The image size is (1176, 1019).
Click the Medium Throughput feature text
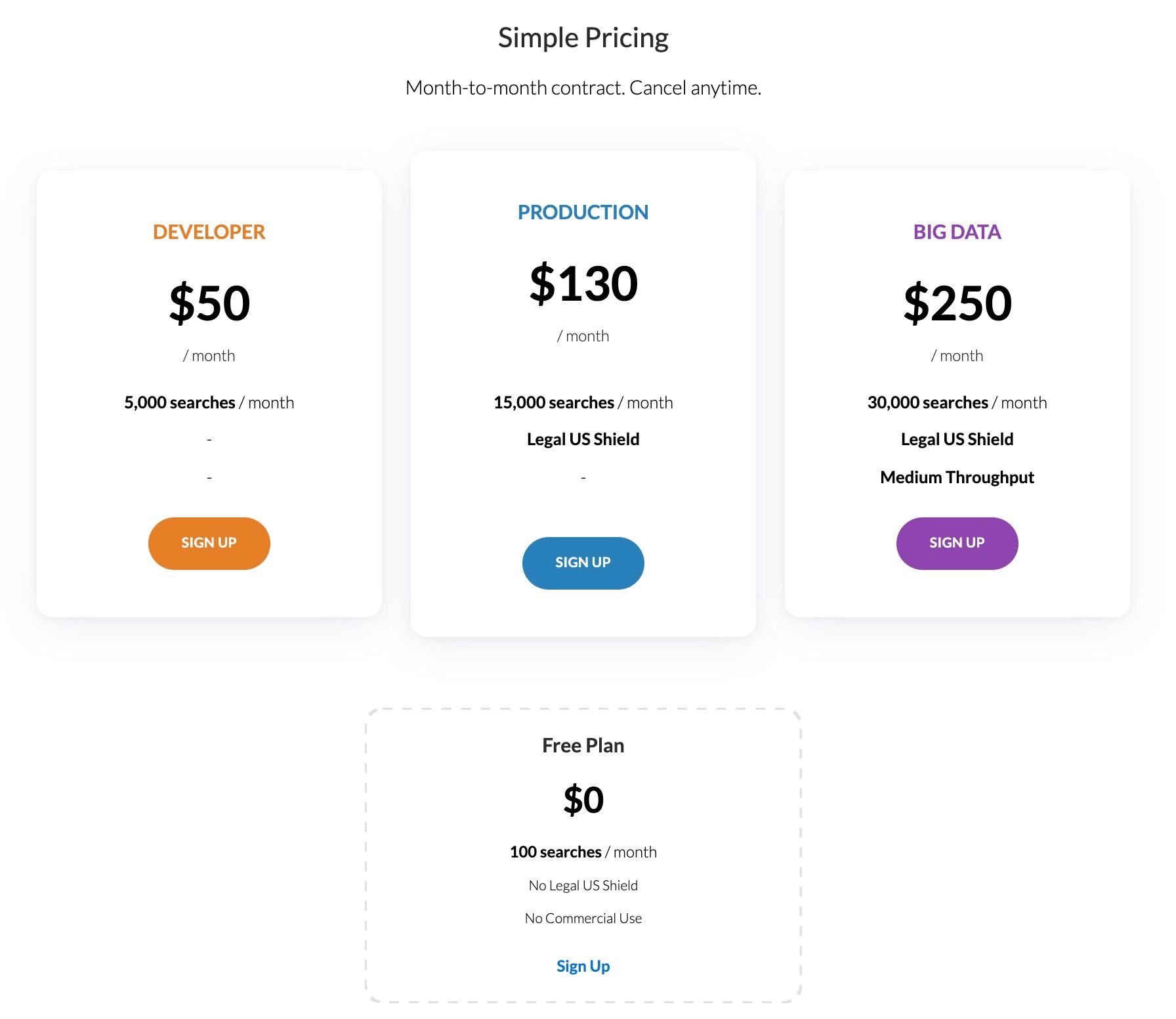tap(957, 477)
